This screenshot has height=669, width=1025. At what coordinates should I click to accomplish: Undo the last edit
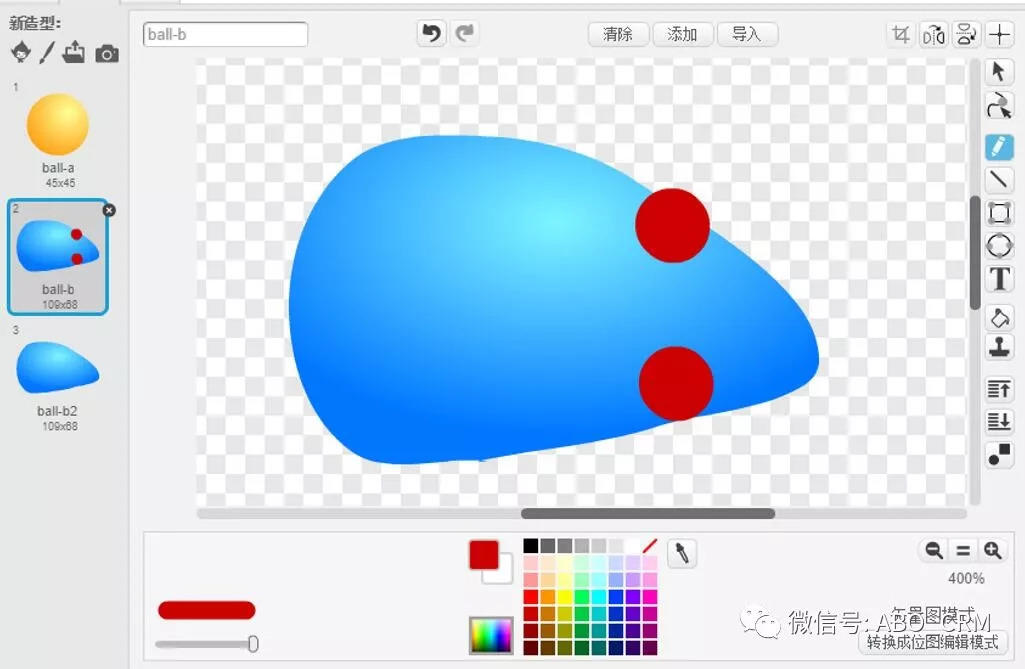431,33
